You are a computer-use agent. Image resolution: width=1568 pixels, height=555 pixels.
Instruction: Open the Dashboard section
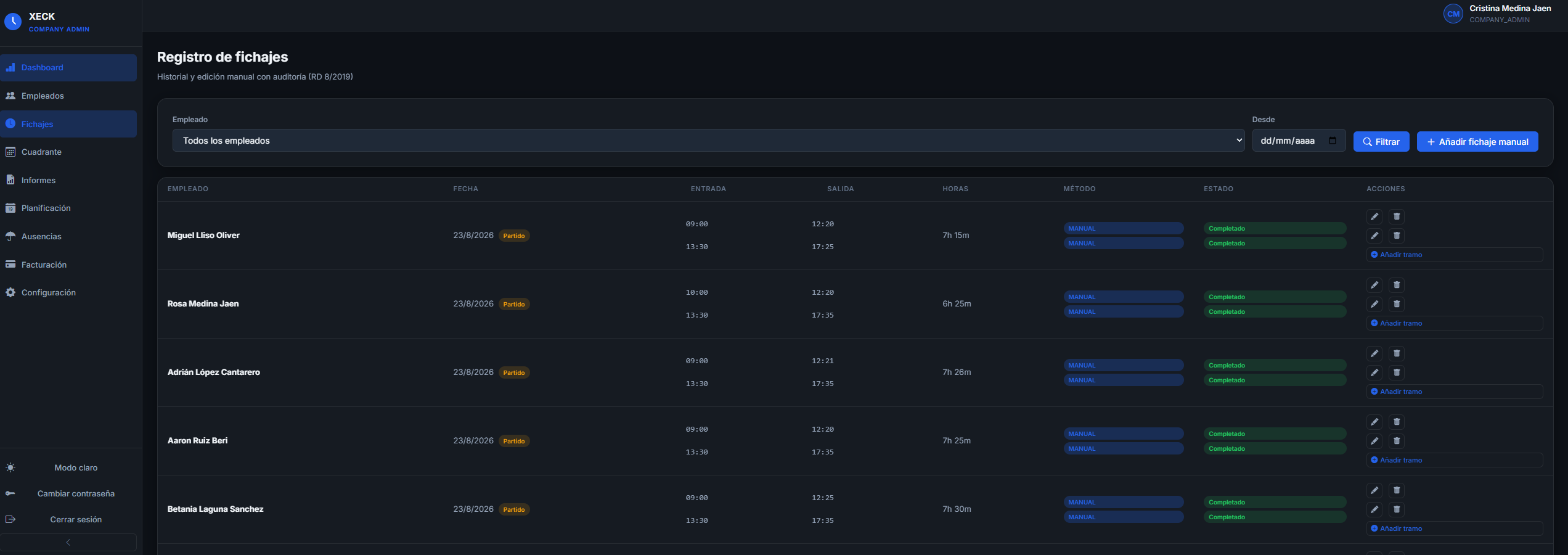pyautogui.click(x=68, y=68)
